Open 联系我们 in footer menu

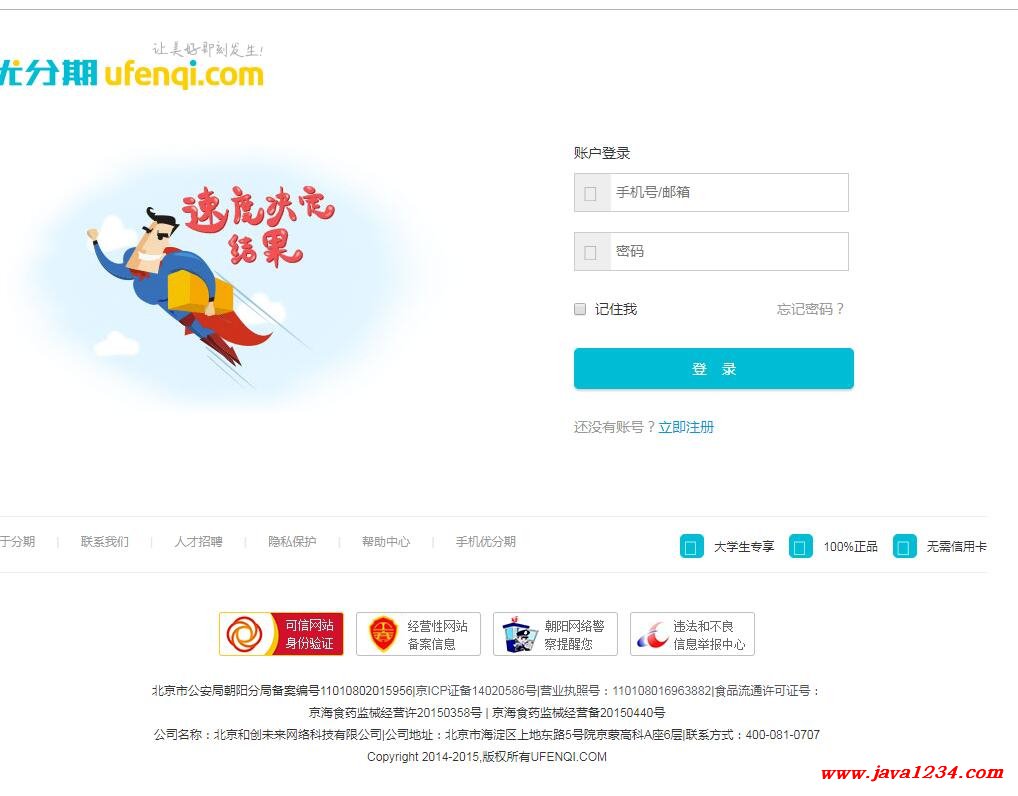pos(105,541)
